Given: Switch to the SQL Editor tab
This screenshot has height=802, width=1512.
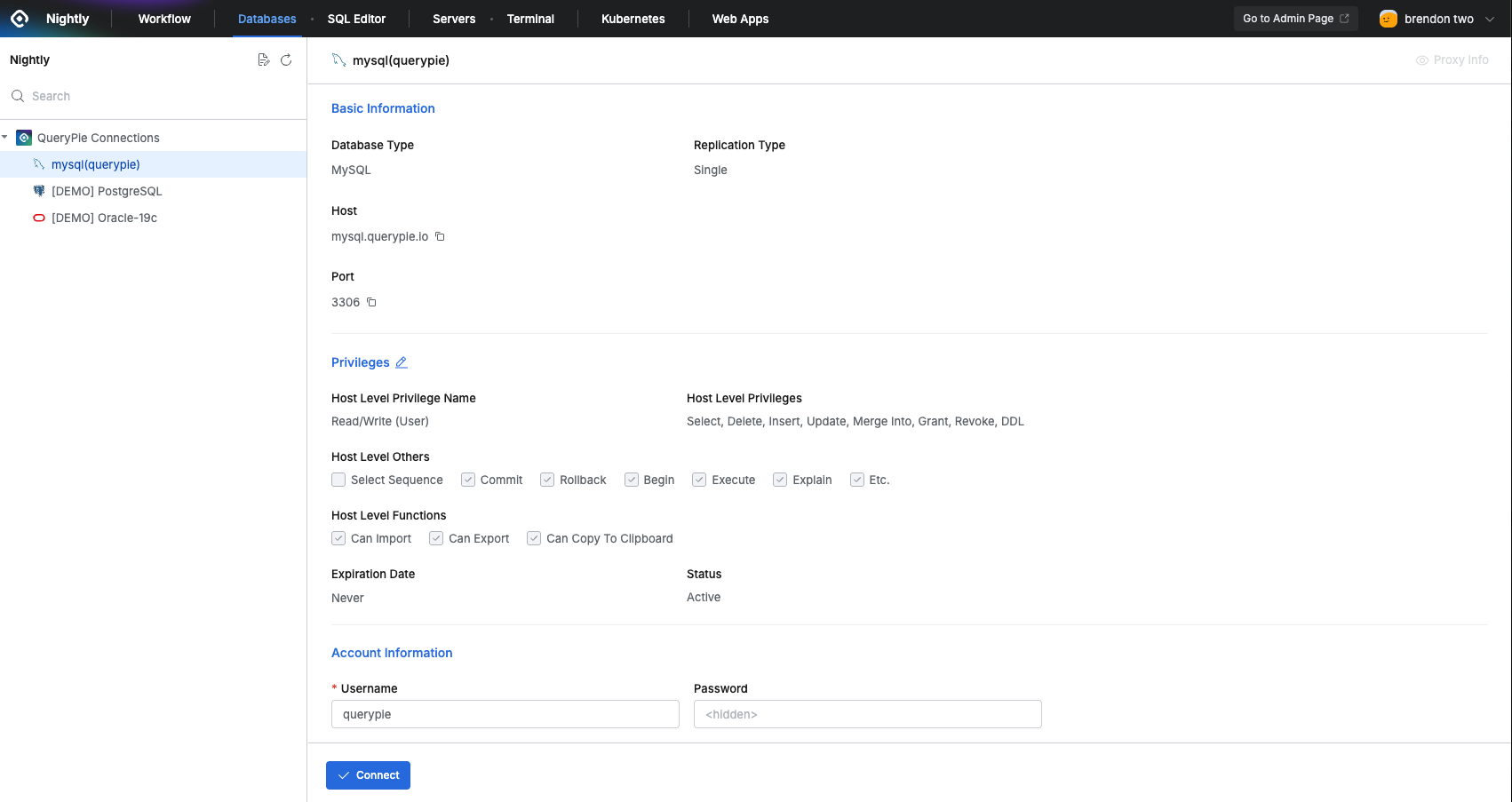Looking at the screenshot, I should [x=356, y=19].
